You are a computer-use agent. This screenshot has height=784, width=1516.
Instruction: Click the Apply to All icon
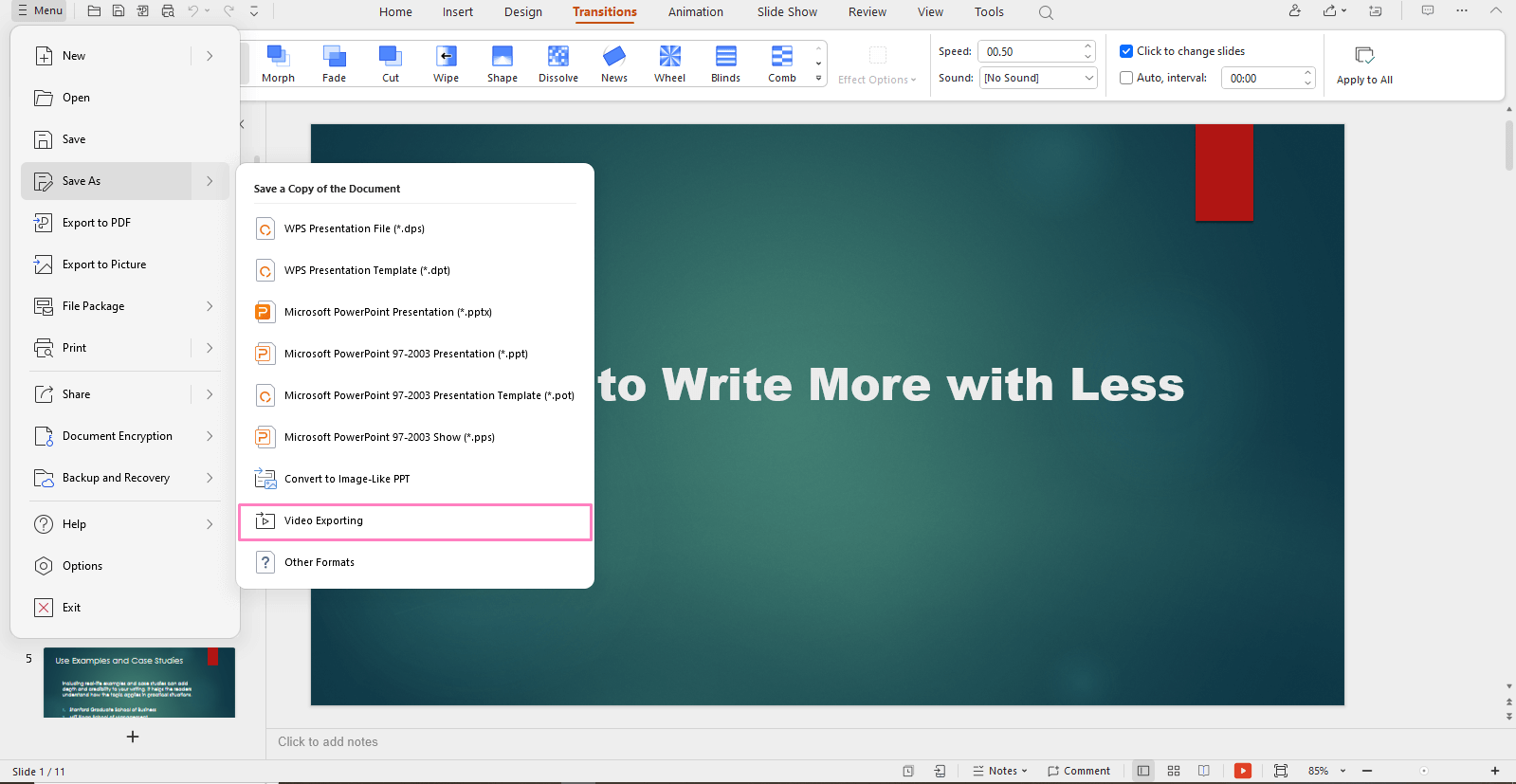(1364, 56)
